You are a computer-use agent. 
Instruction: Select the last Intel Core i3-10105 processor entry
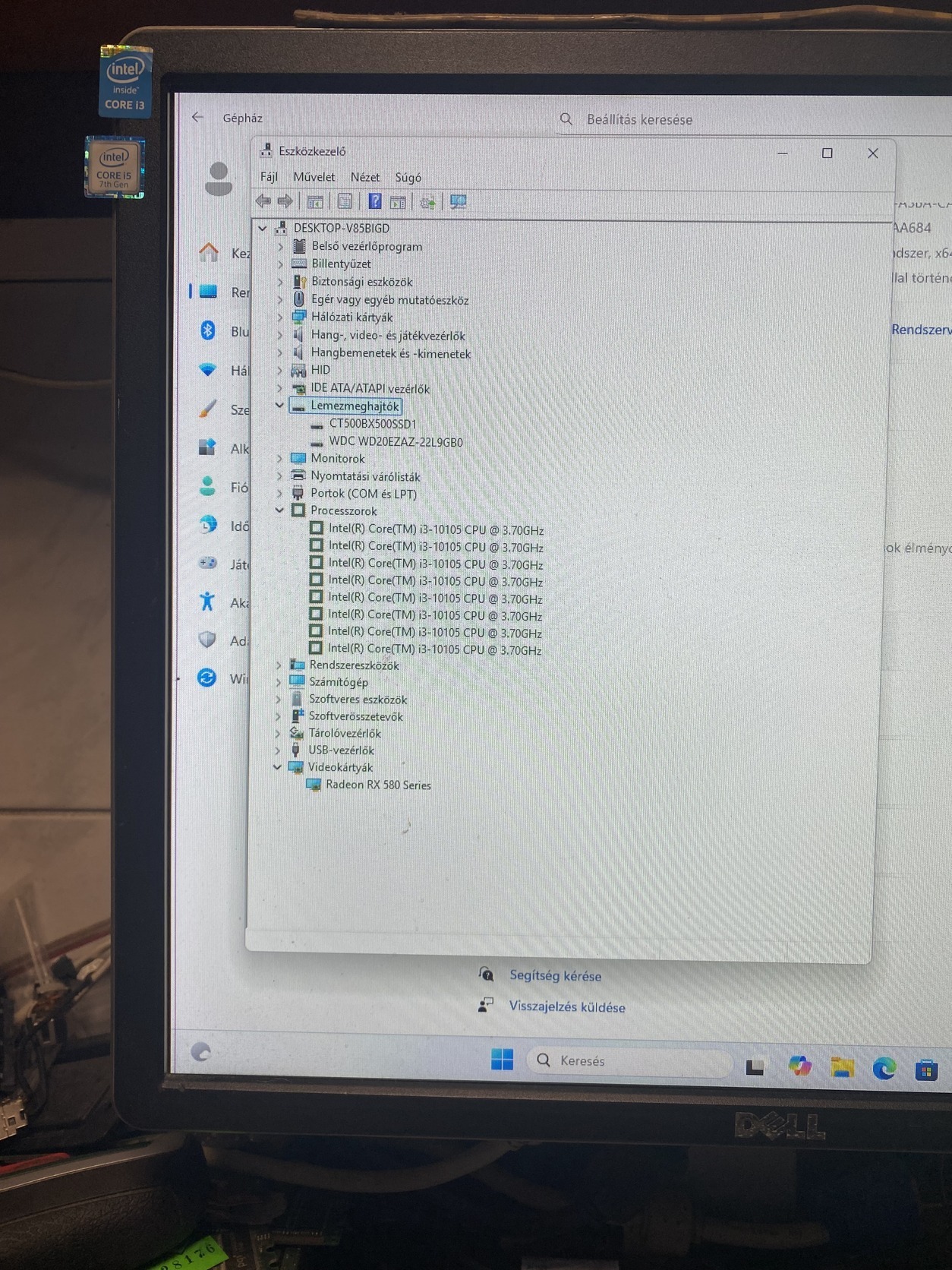434,650
